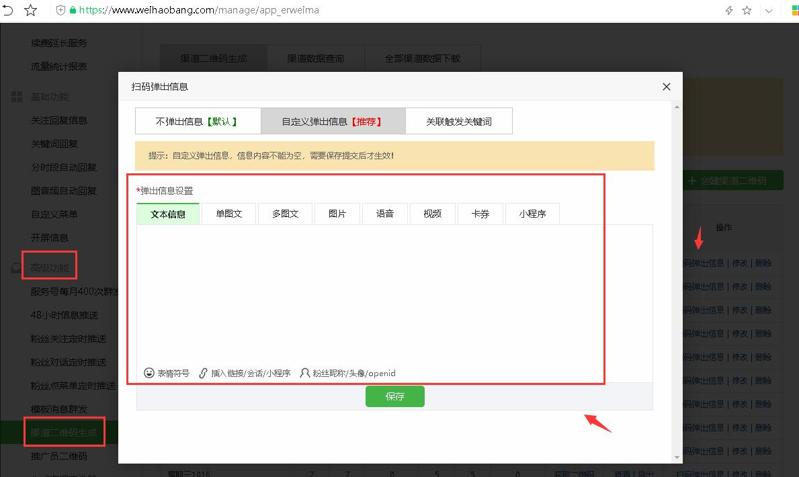Switch to background 渠道二维码生成 page tab
The image size is (799, 477).
pyautogui.click(x=214, y=59)
